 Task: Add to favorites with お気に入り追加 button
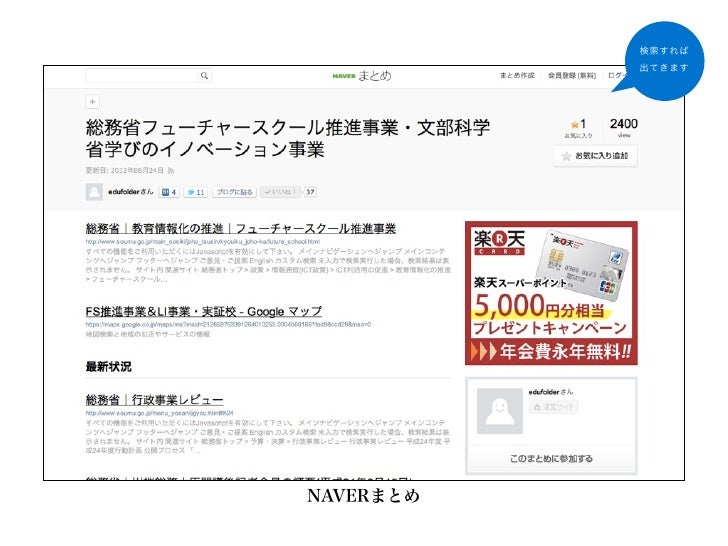[595, 156]
